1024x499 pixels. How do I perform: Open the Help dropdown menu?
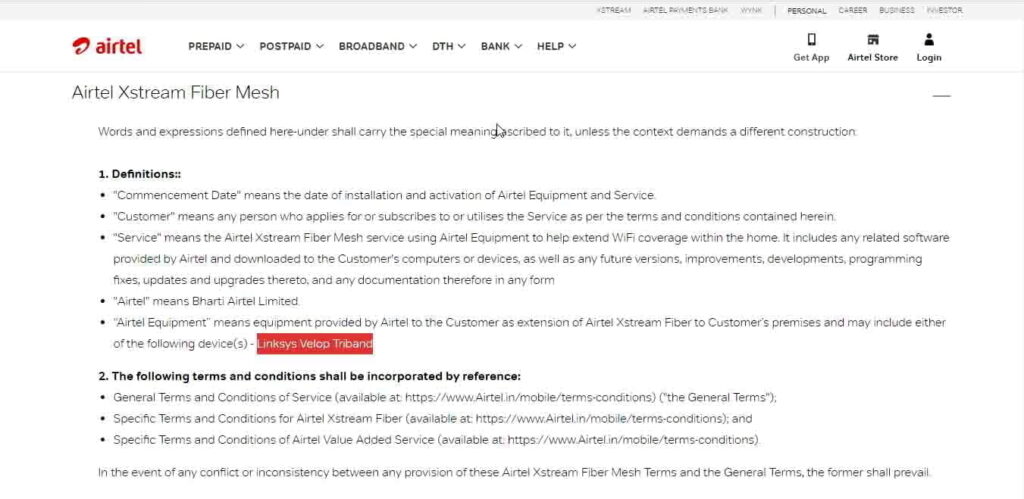click(x=556, y=46)
